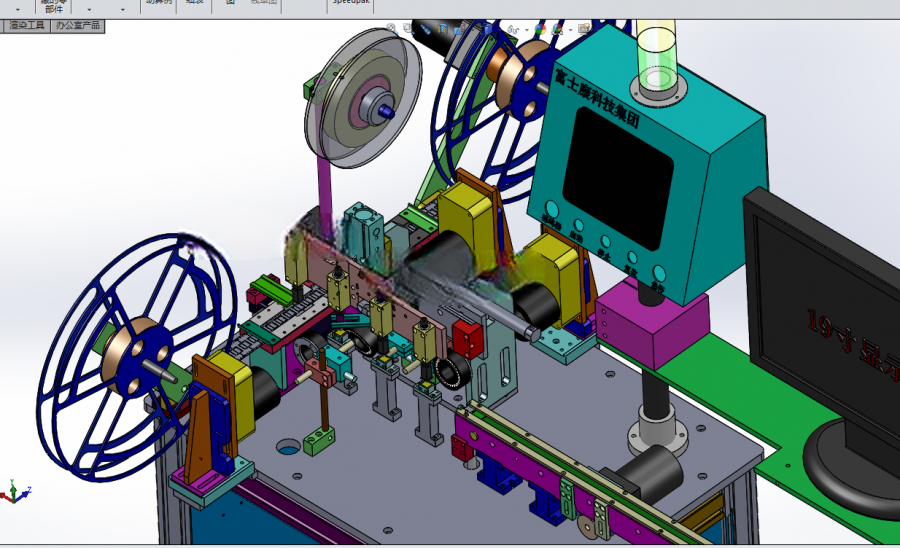This screenshot has width=900, height=548.
Task: Expand the Apply Scene dropdown arrow
Action: [571, 30]
